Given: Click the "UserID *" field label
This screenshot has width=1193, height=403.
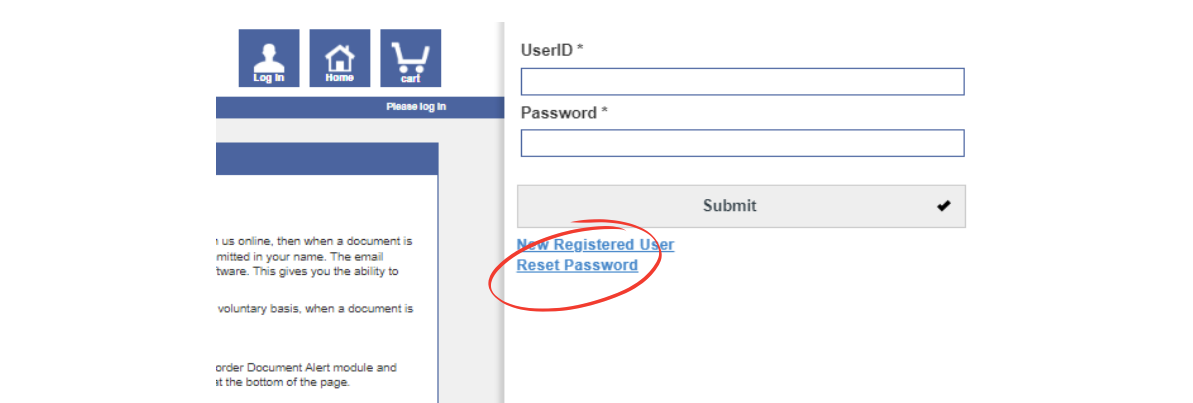Looking at the screenshot, I should pyautogui.click(x=552, y=49).
